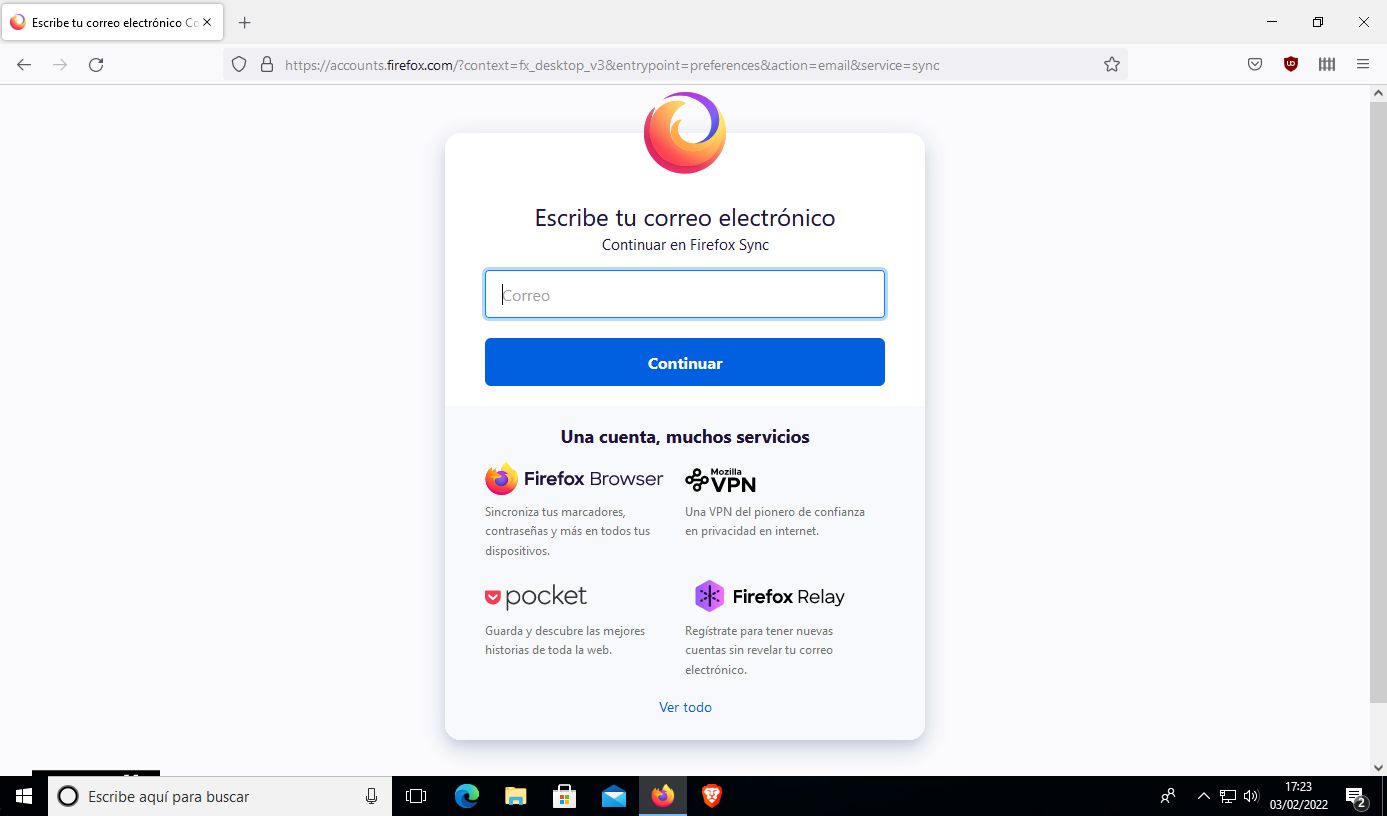Viewport: 1387px width, 816px height.
Task: Click the Firefox Relay logo
Action: pos(770,596)
